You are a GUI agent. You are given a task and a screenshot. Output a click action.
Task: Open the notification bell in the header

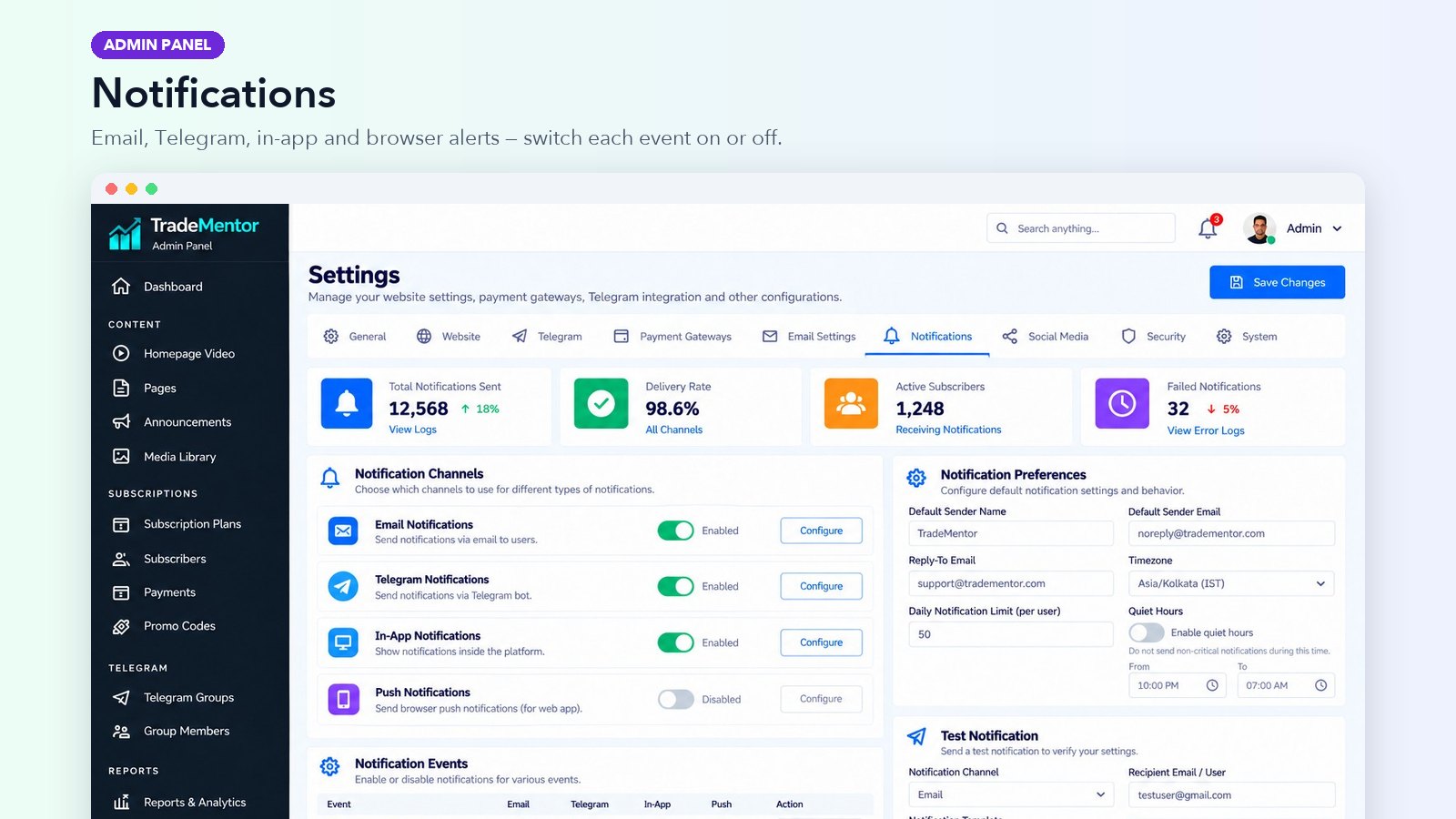coord(1208,228)
